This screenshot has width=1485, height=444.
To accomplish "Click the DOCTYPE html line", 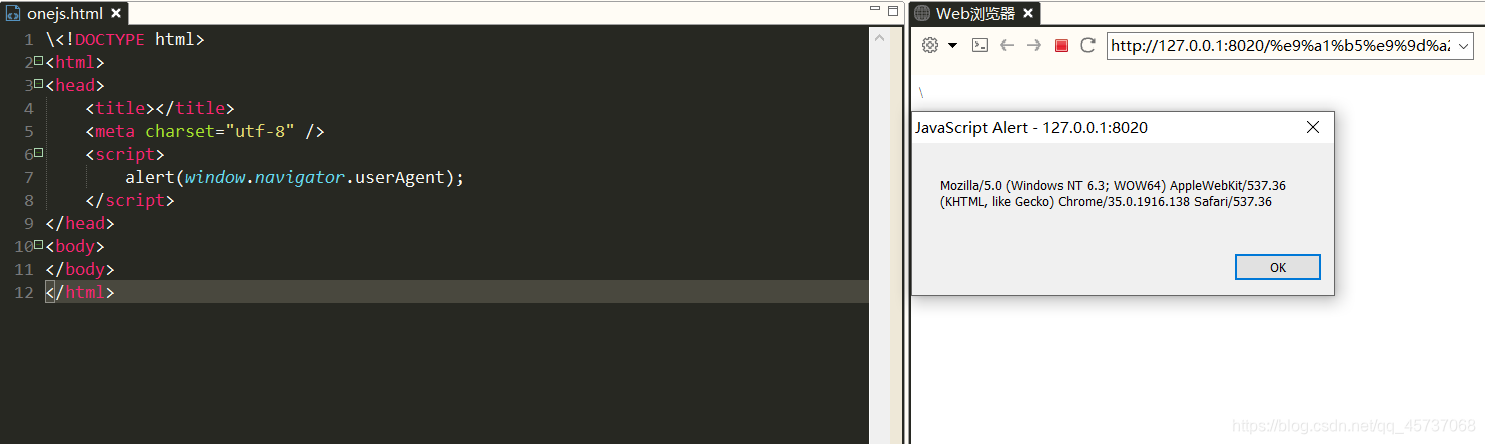I will tap(125, 40).
